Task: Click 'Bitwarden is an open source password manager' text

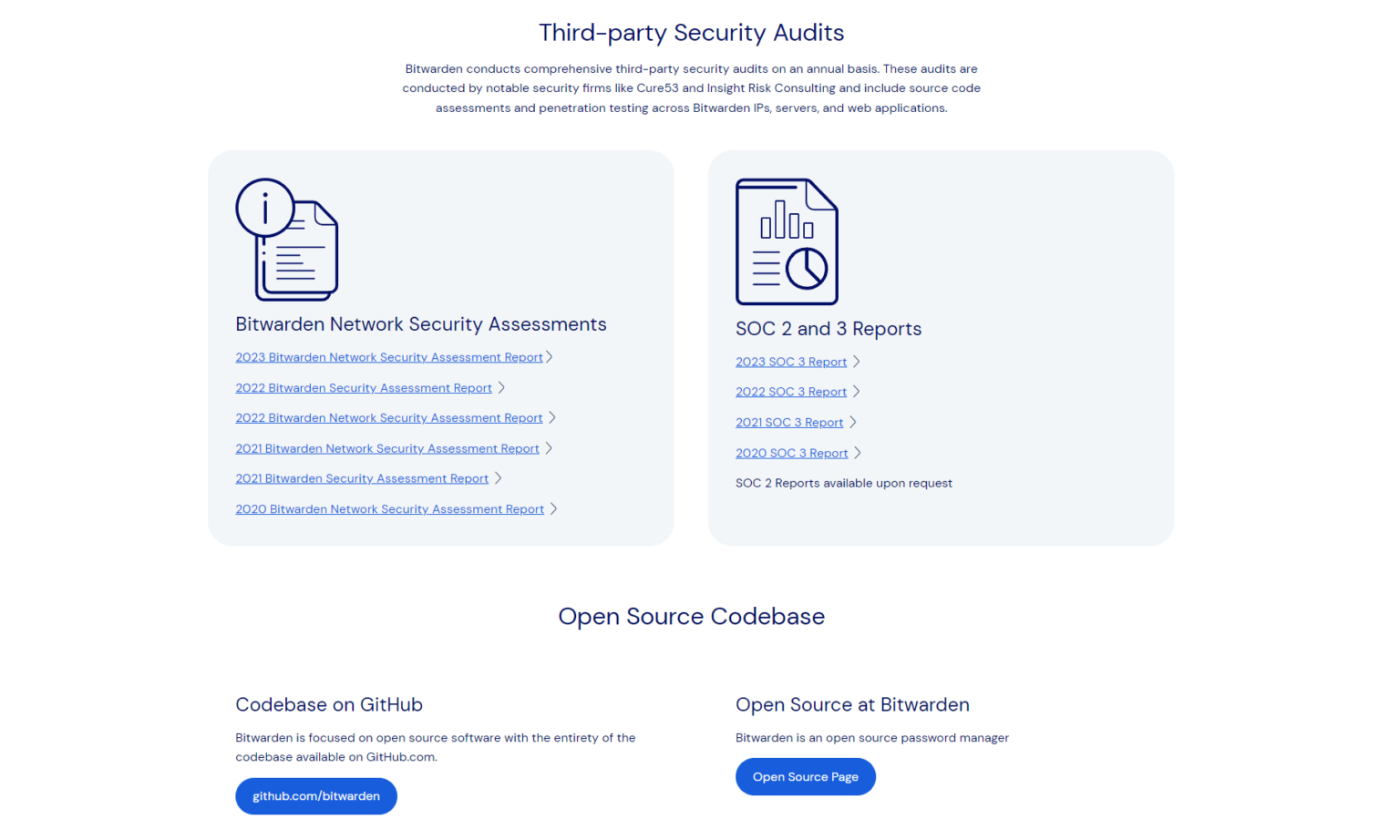Action: (x=872, y=738)
